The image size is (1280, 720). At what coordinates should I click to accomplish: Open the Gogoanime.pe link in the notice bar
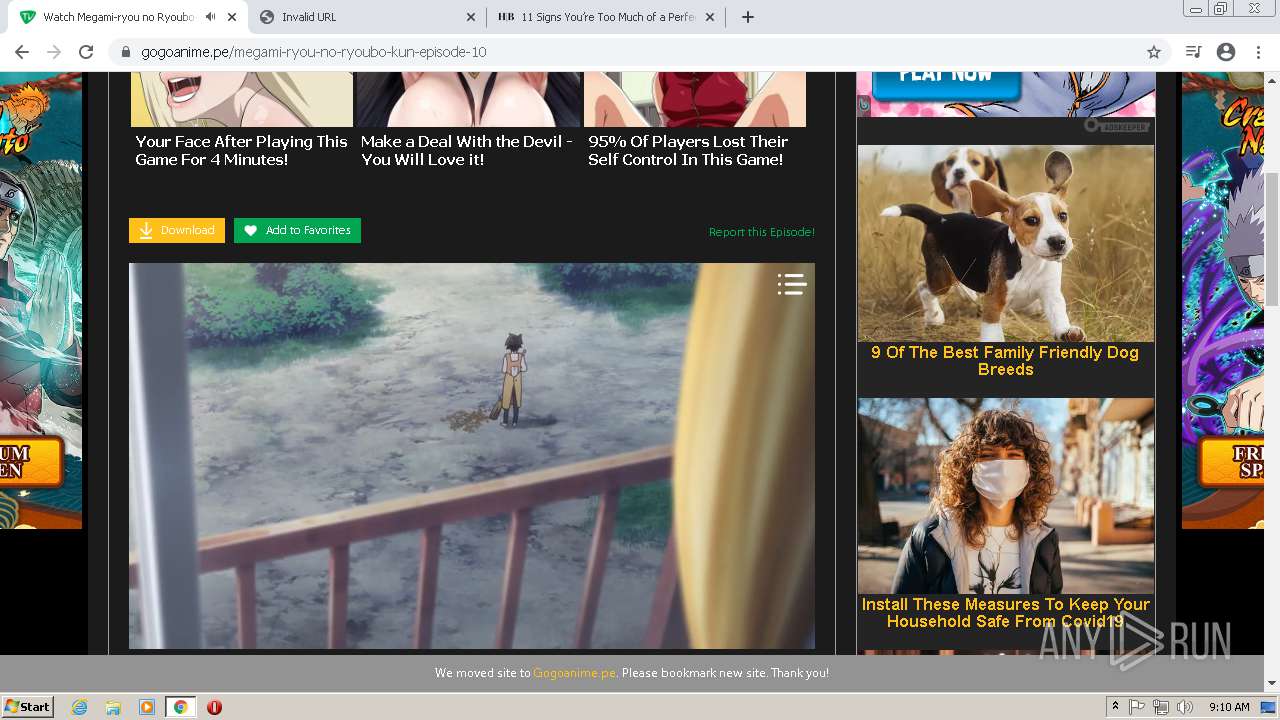[574, 673]
